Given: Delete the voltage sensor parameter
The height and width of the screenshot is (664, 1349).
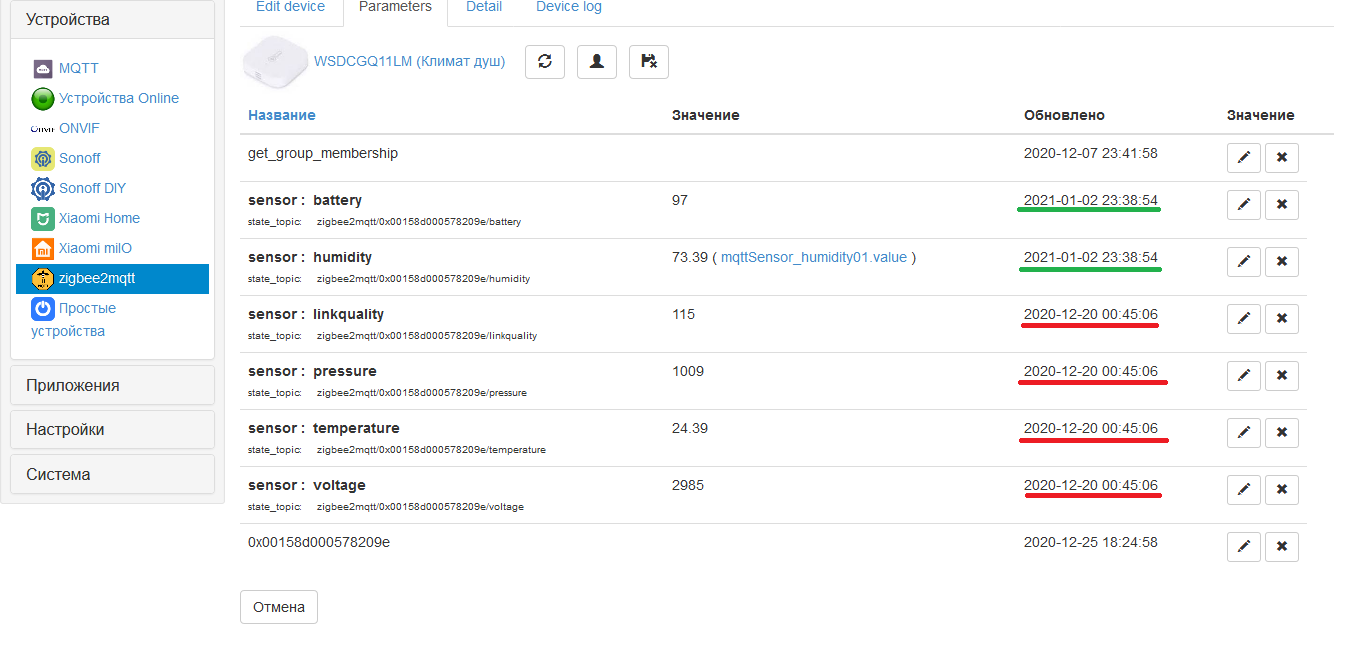Looking at the screenshot, I should (x=1281, y=490).
